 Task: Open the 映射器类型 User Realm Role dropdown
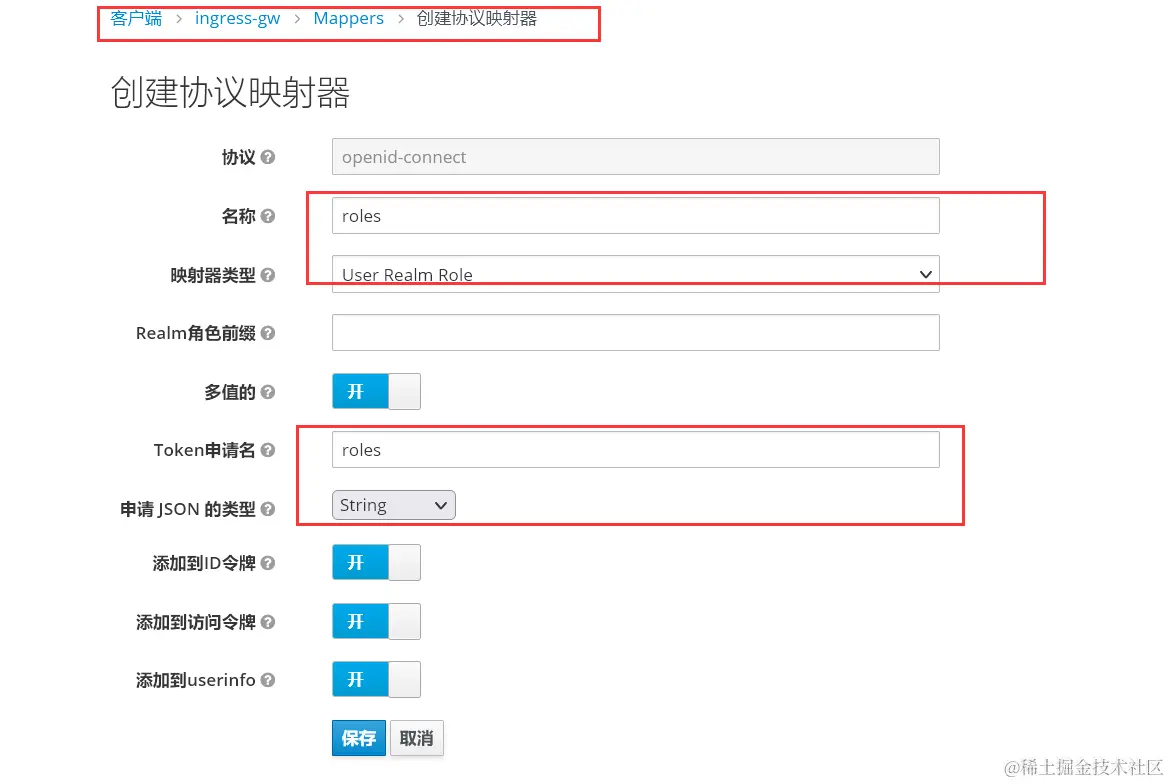(x=635, y=275)
